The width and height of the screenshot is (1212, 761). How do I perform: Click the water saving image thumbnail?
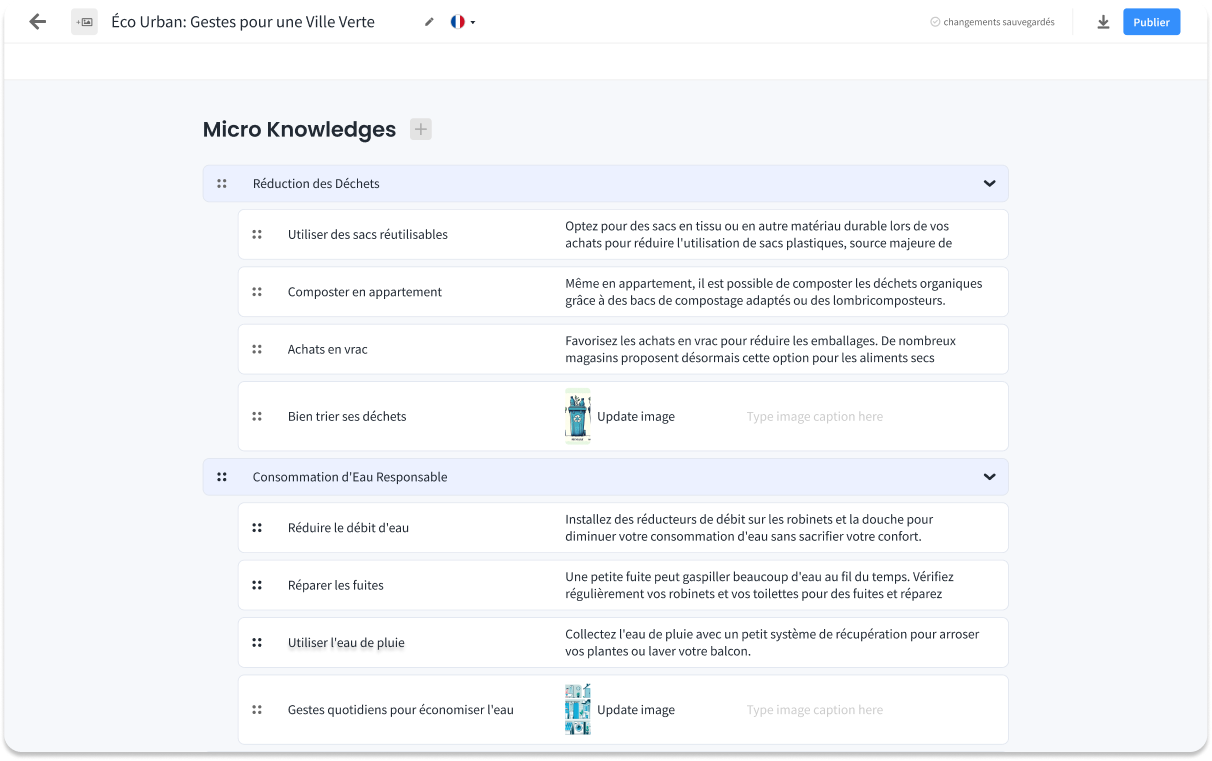click(578, 709)
